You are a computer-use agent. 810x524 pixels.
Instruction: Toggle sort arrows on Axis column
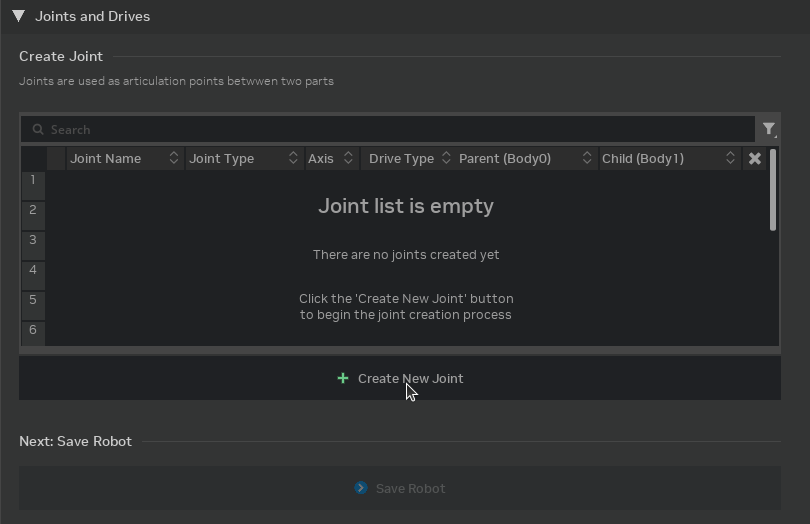pyautogui.click(x=348, y=158)
